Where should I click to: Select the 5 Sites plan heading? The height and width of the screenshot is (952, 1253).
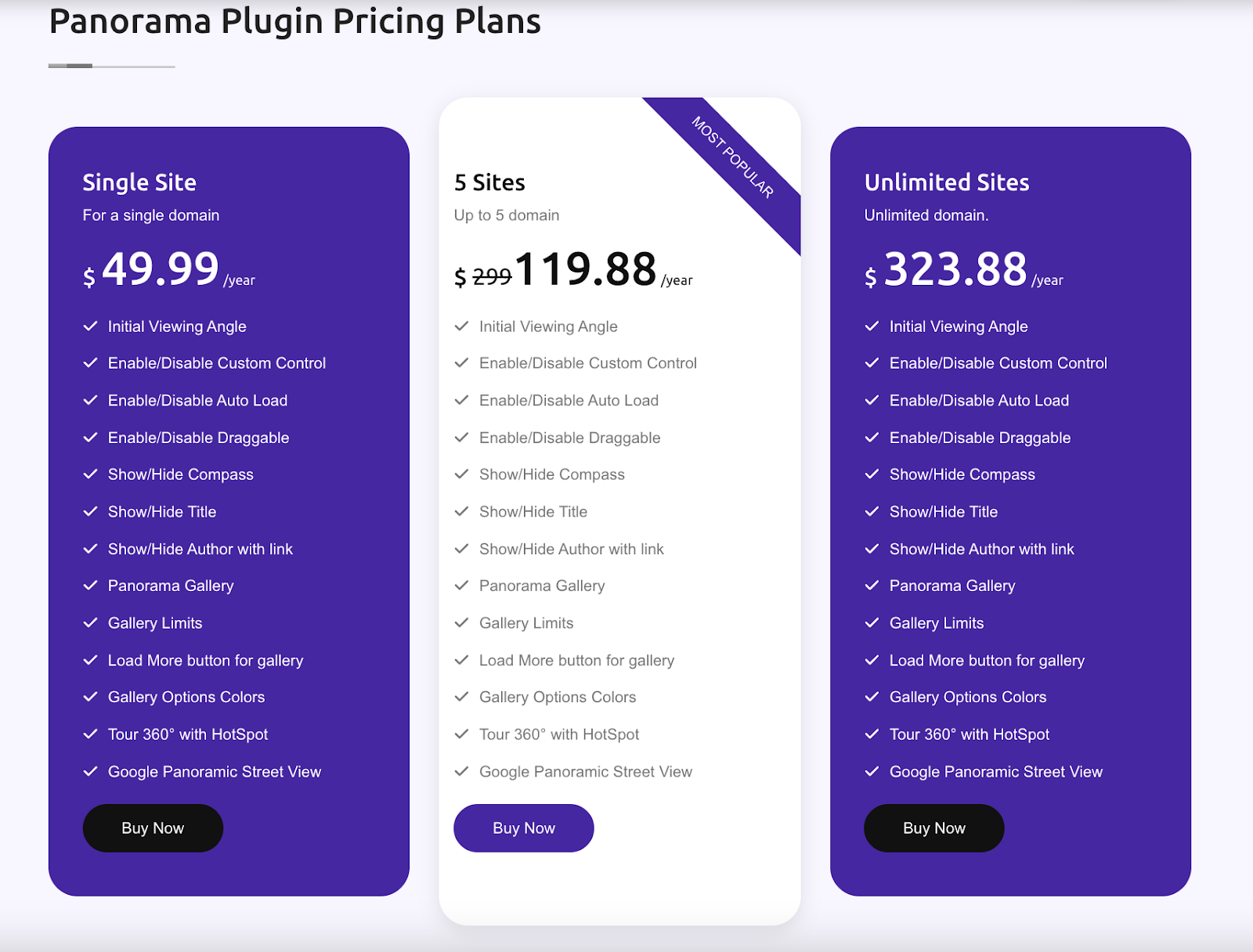coord(489,182)
